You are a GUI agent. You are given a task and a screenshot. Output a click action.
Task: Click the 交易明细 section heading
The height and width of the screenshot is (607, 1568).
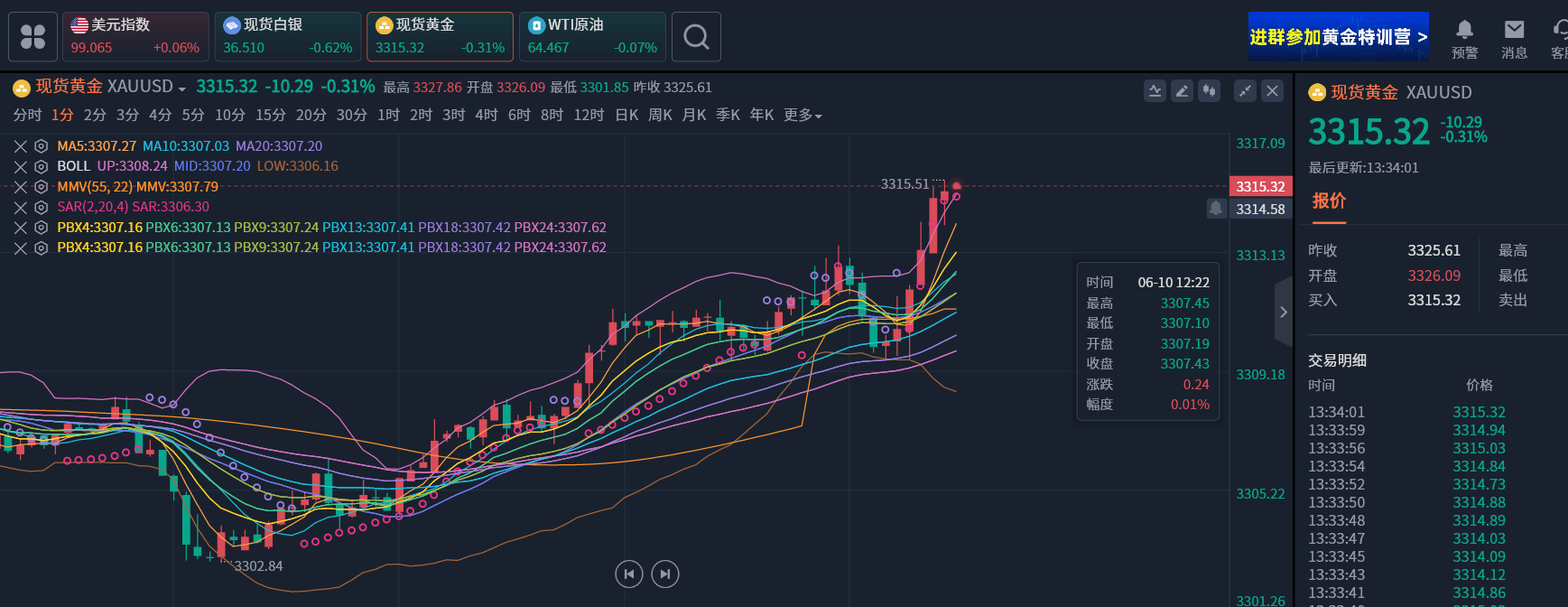point(1337,360)
